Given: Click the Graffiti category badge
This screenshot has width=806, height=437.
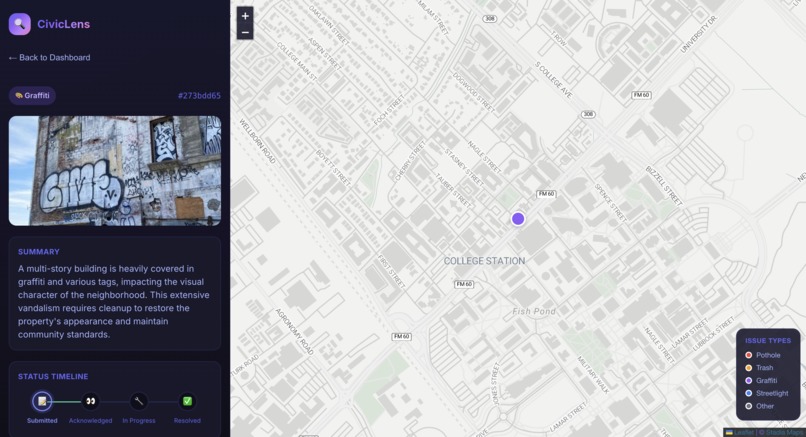Looking at the screenshot, I should click(x=32, y=96).
